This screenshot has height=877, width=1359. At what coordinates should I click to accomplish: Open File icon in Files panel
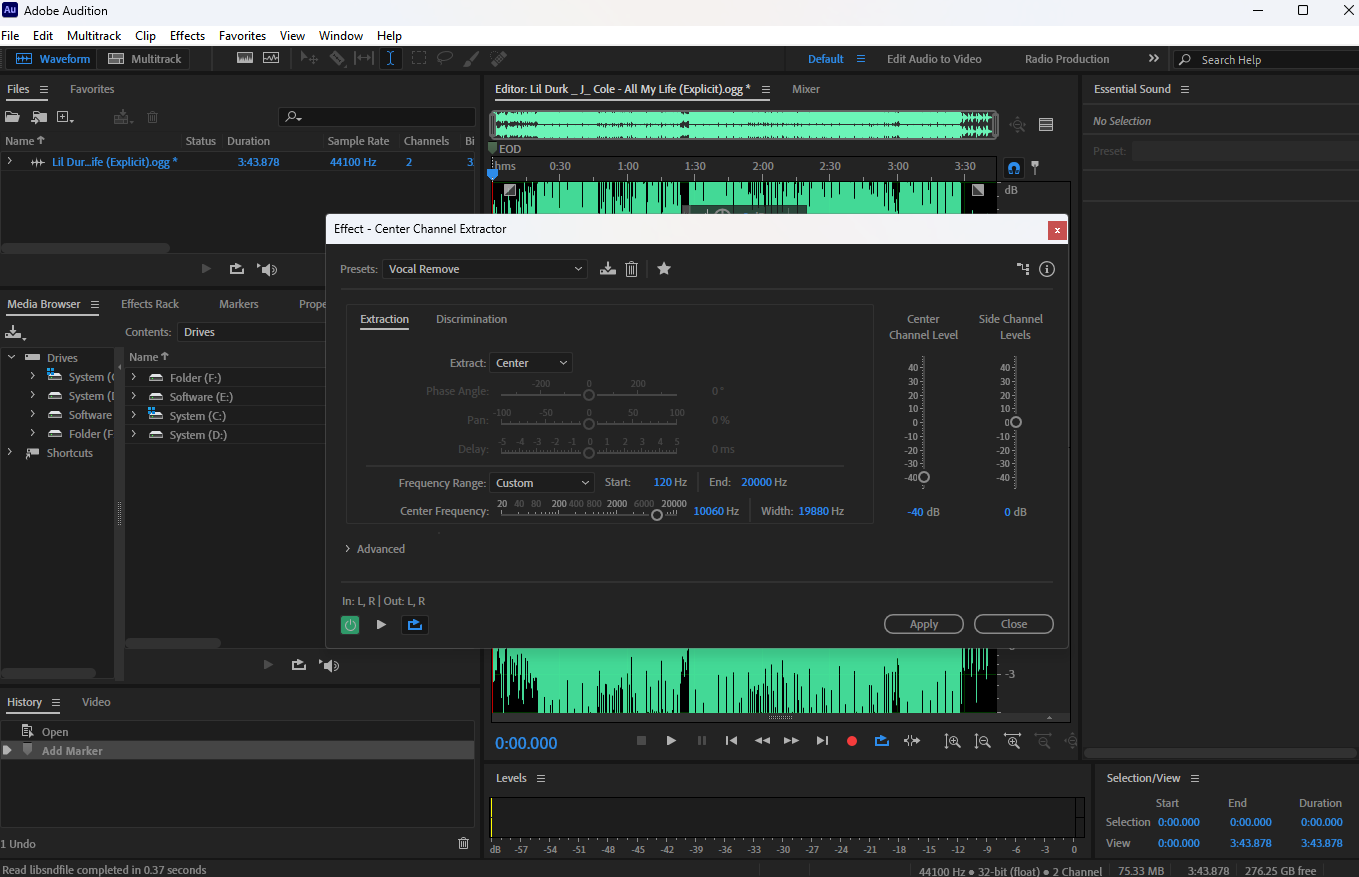[12, 117]
